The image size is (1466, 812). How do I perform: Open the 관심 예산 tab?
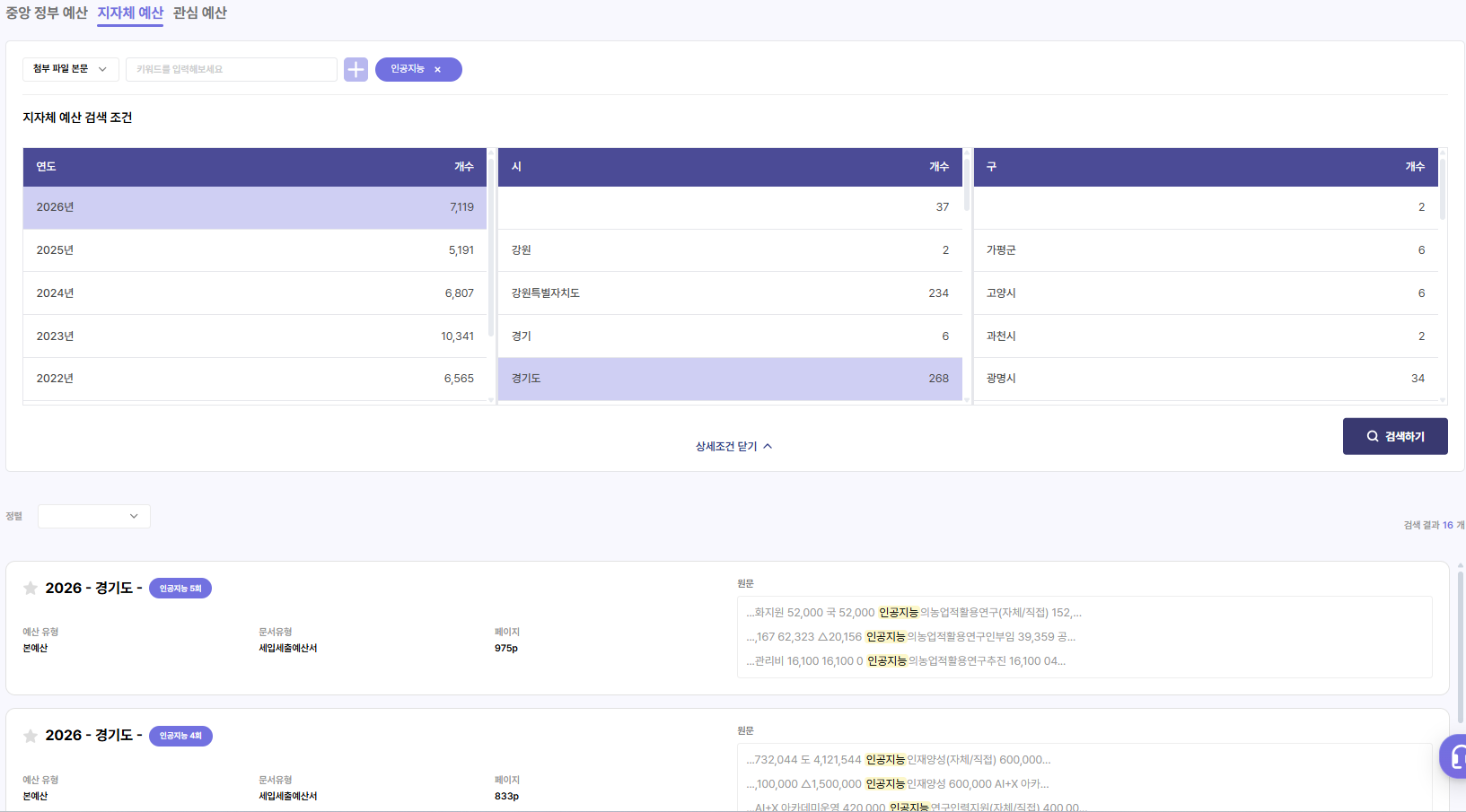(199, 13)
